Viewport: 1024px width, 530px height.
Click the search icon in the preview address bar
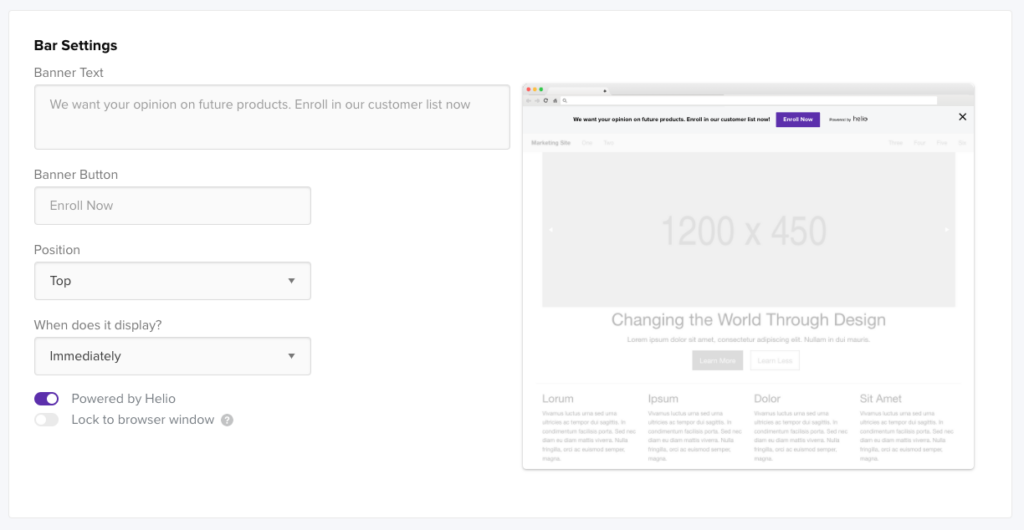click(565, 100)
